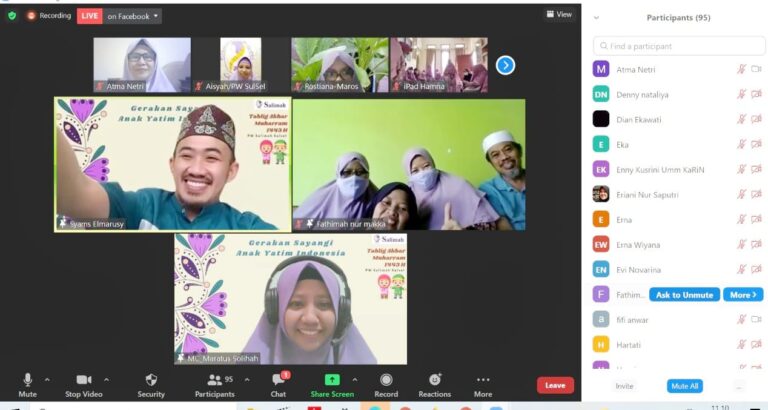Viewport: 768px width, 410px height.
Task: Open More menu for Fathimah participant
Action: 743,295
